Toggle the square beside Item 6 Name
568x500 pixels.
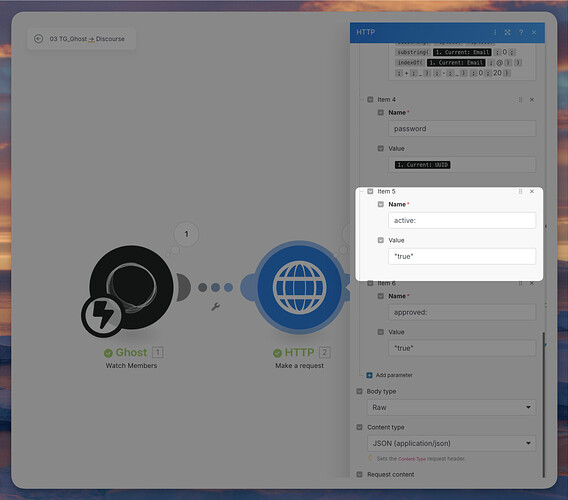(380, 296)
